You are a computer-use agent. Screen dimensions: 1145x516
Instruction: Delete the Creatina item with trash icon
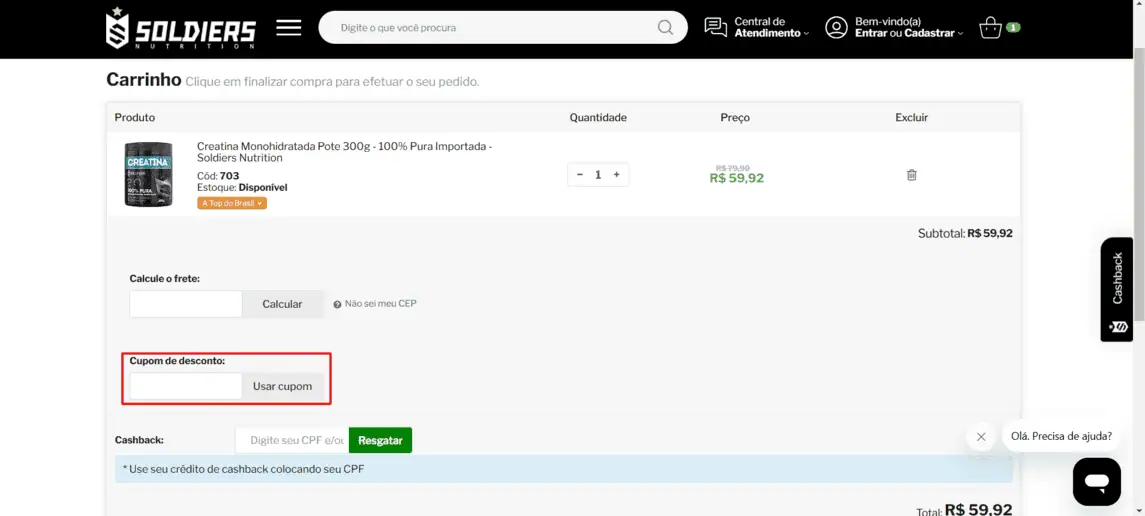coord(911,175)
